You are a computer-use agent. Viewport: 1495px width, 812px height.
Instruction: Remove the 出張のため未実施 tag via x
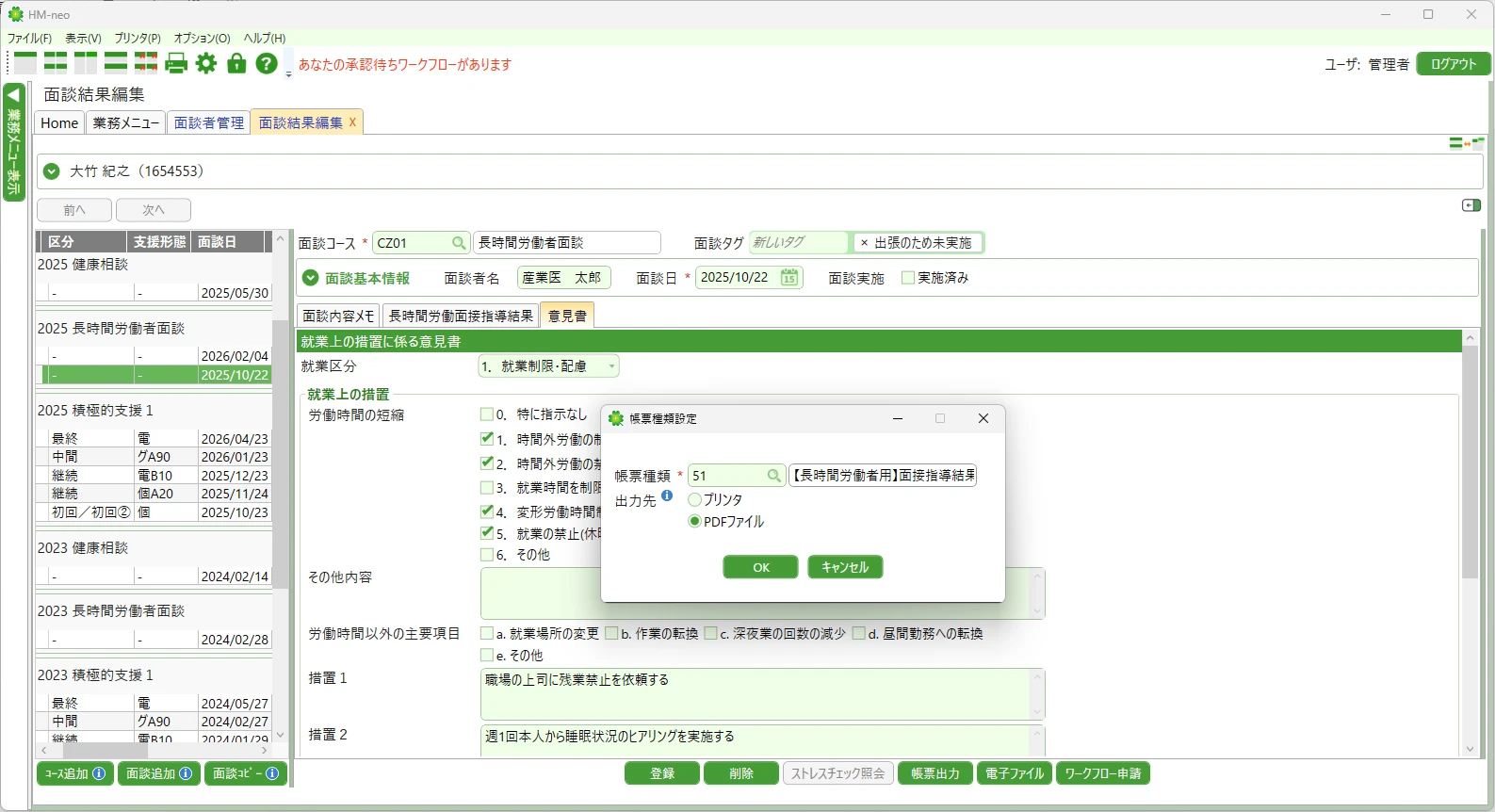click(864, 243)
